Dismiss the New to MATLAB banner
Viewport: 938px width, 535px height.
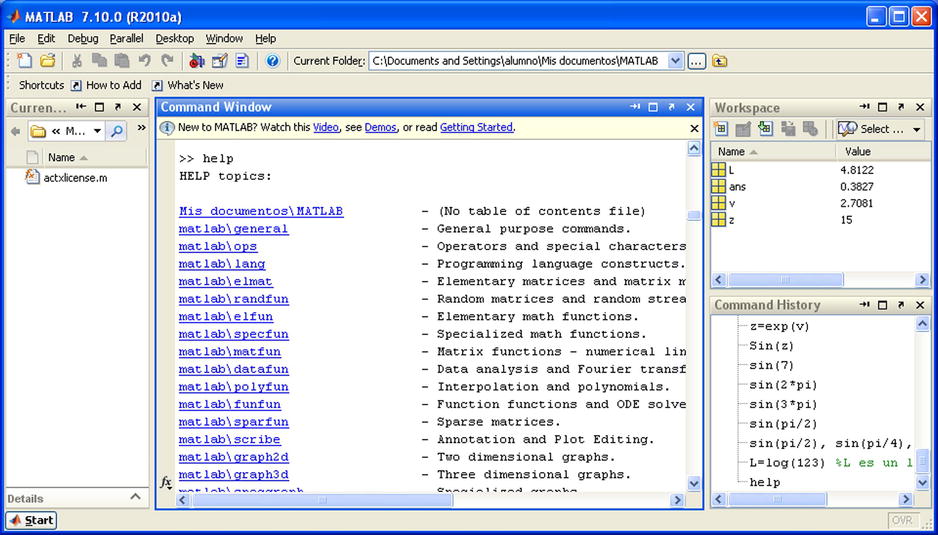click(694, 128)
